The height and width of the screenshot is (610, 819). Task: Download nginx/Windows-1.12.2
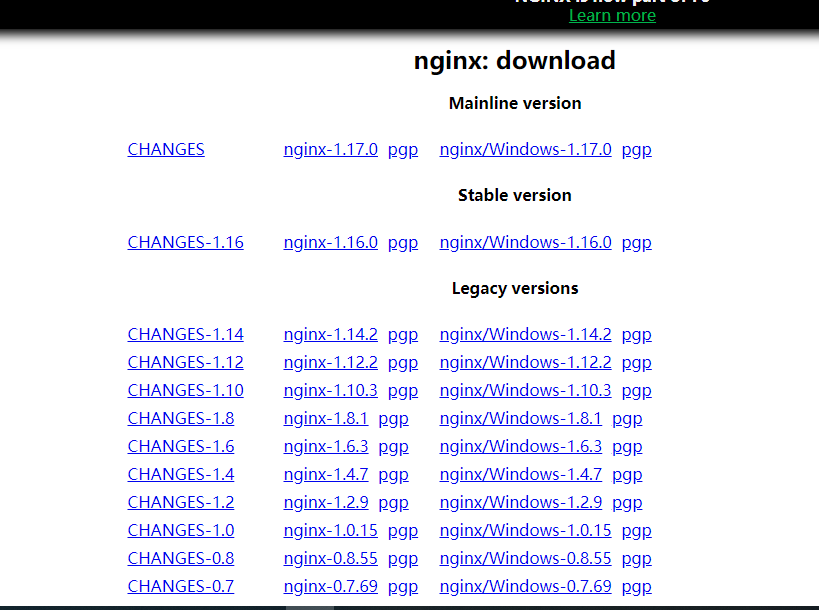[x=525, y=362]
